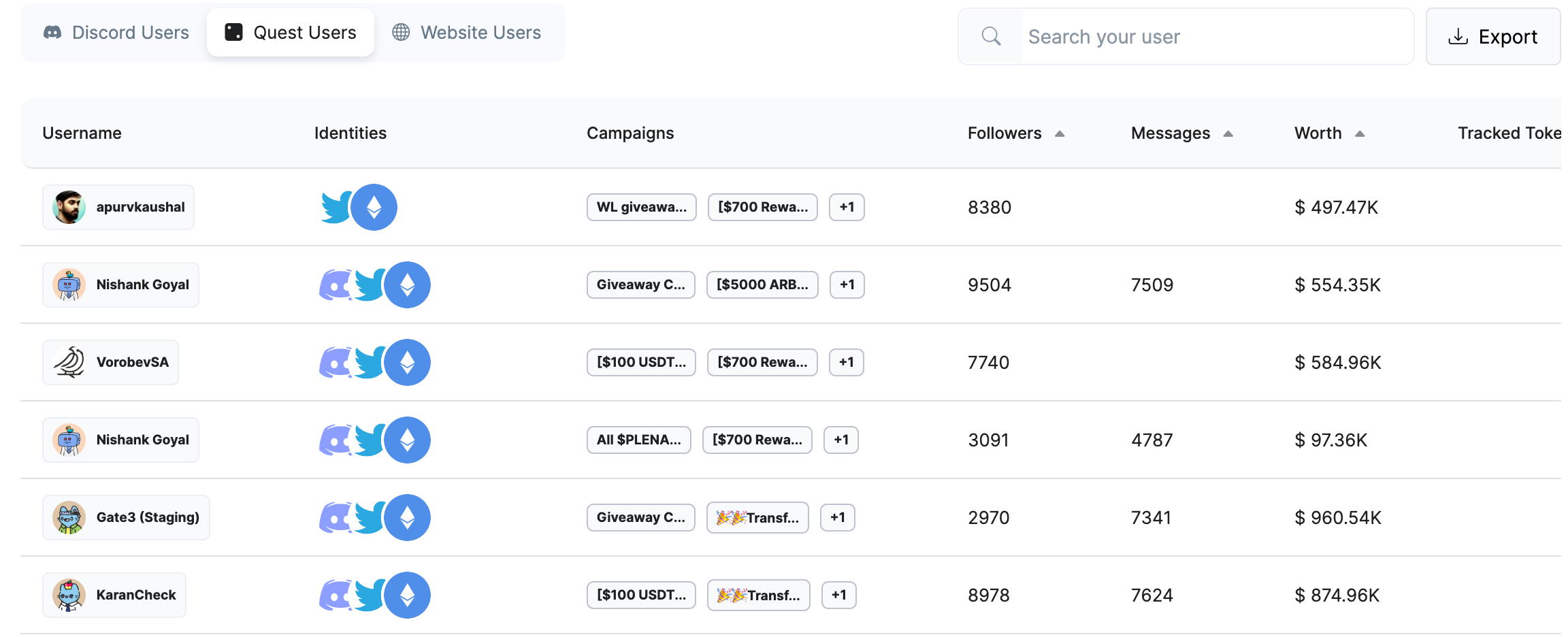Viewport: 1568px width, 637px height.
Task: Open VorobevSA user chip
Action: (111, 362)
